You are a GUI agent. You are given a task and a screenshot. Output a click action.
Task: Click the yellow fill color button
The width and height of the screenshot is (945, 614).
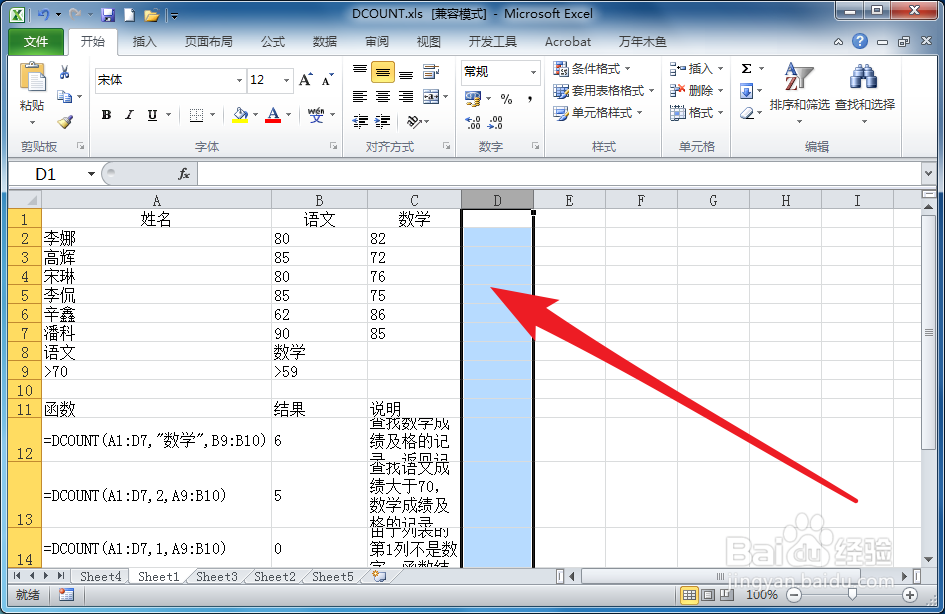[240, 114]
